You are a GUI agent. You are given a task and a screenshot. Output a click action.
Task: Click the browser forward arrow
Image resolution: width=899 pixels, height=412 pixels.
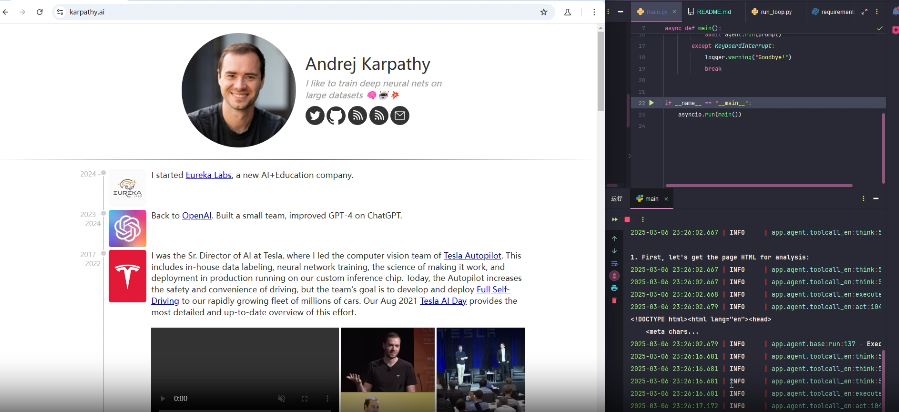click(22, 12)
